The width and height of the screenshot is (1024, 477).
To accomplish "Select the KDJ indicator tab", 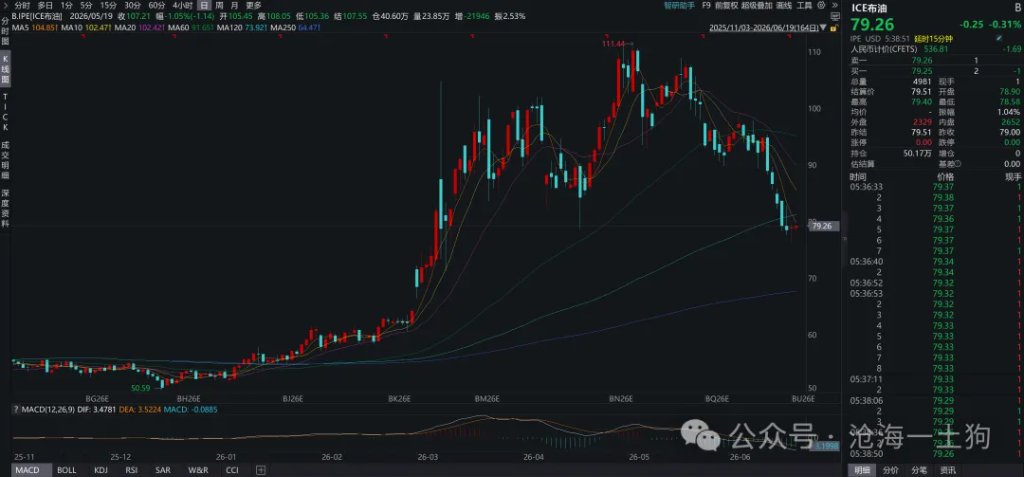I will click(101, 470).
